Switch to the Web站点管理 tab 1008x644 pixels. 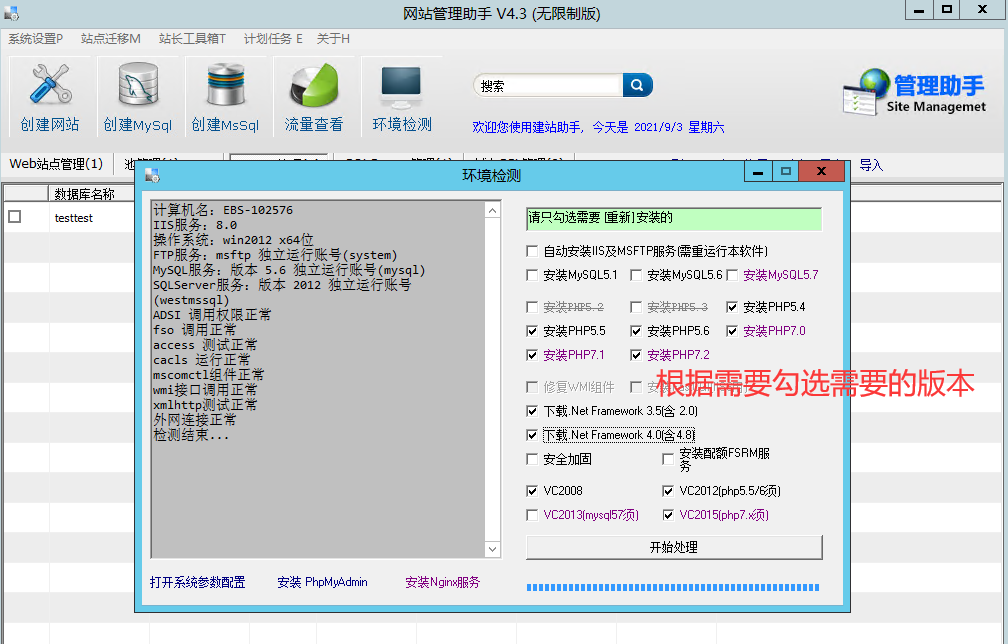click(x=56, y=164)
